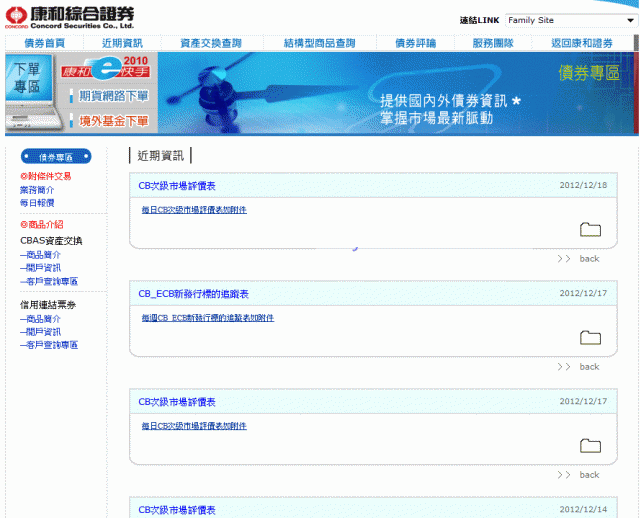640x518 pixels.
Task: Open the Family Site dropdown
Action: [x=571, y=20]
